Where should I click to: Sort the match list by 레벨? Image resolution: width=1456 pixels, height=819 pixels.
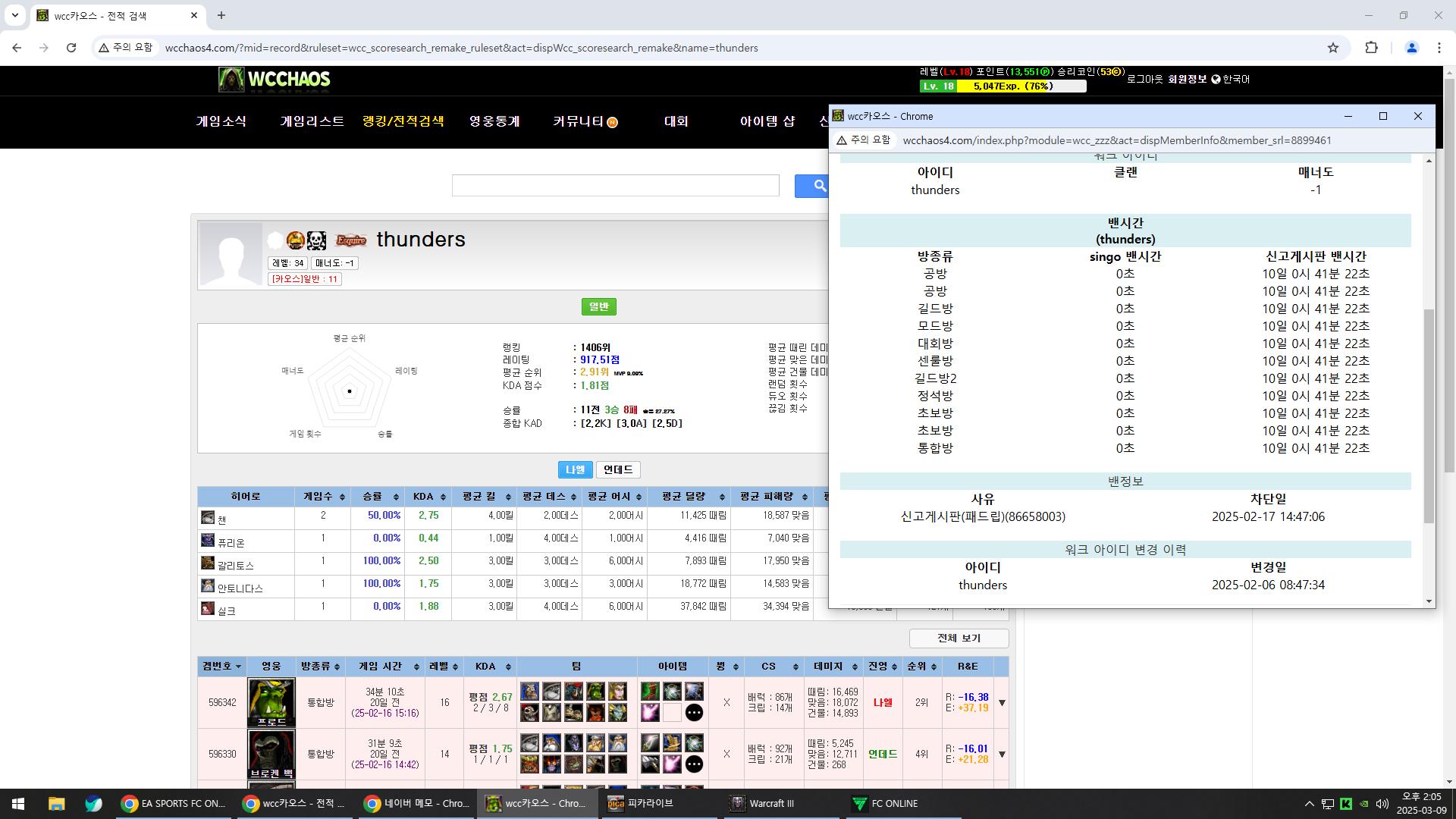(444, 667)
